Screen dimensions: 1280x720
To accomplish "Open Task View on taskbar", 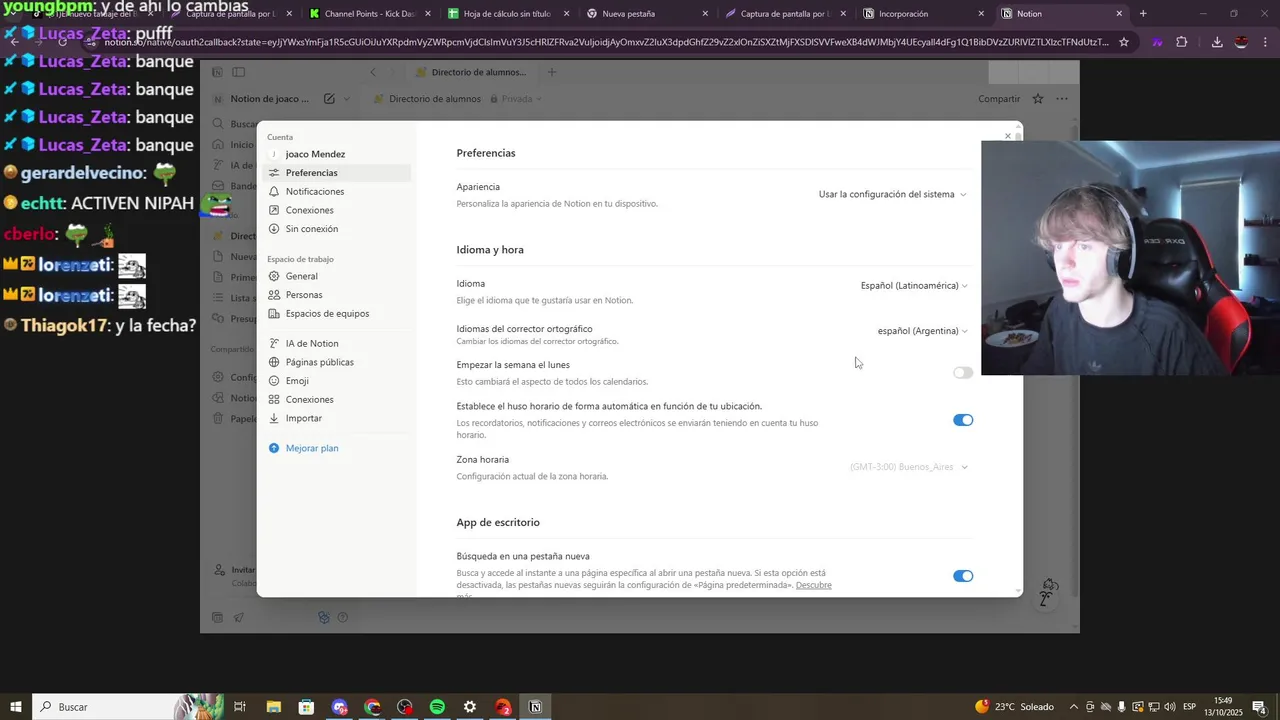I will point(240,707).
